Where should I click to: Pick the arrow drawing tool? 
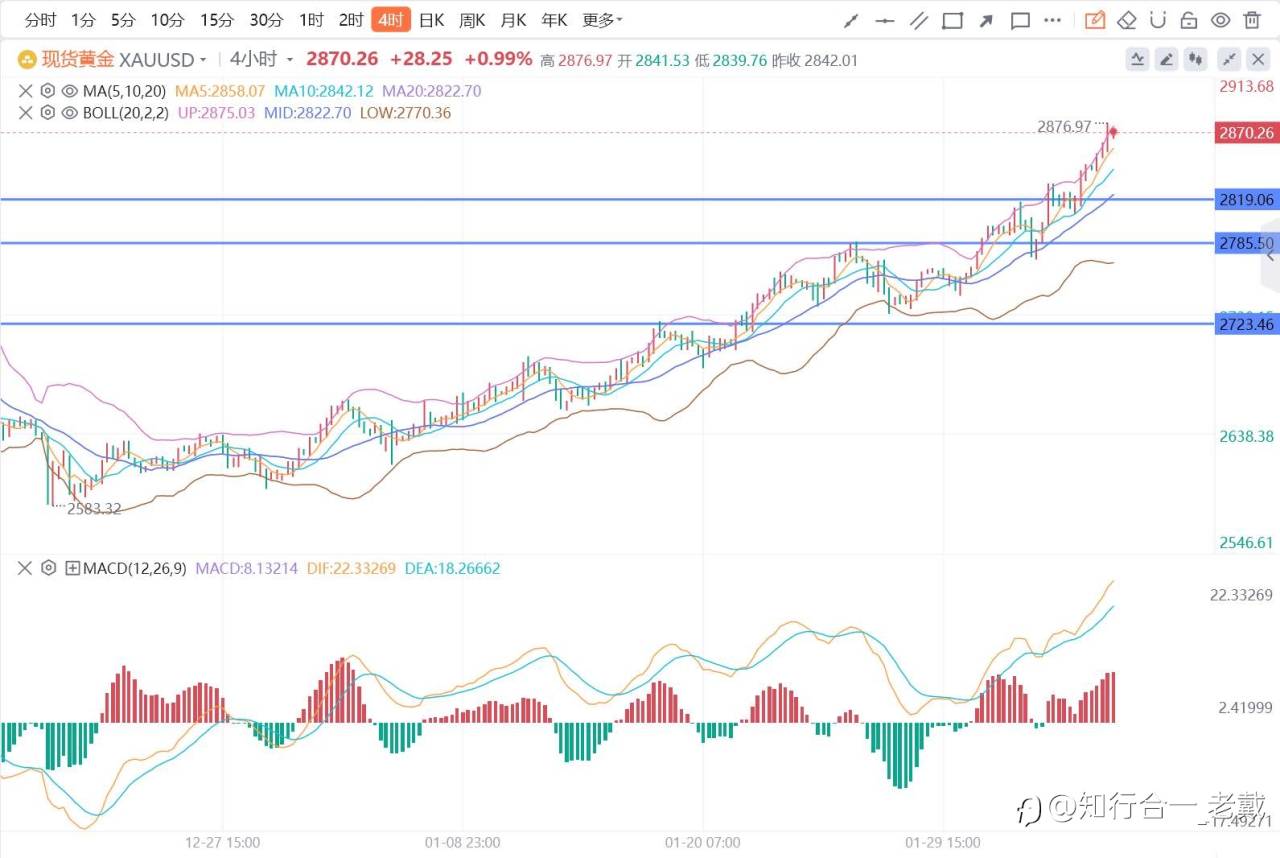click(986, 20)
